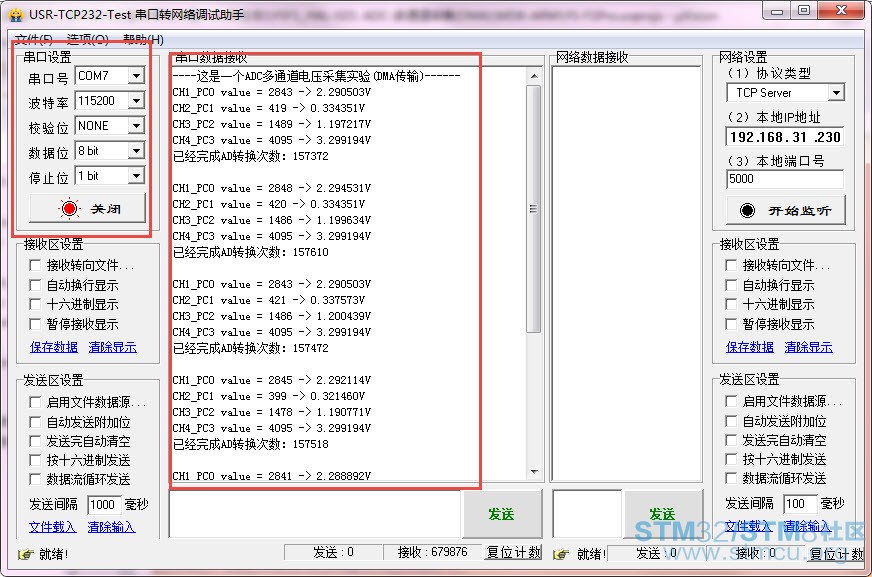The image size is (872, 577).
Task: Enable serial 启用文件数据源 checkbox
Action: click(35, 402)
